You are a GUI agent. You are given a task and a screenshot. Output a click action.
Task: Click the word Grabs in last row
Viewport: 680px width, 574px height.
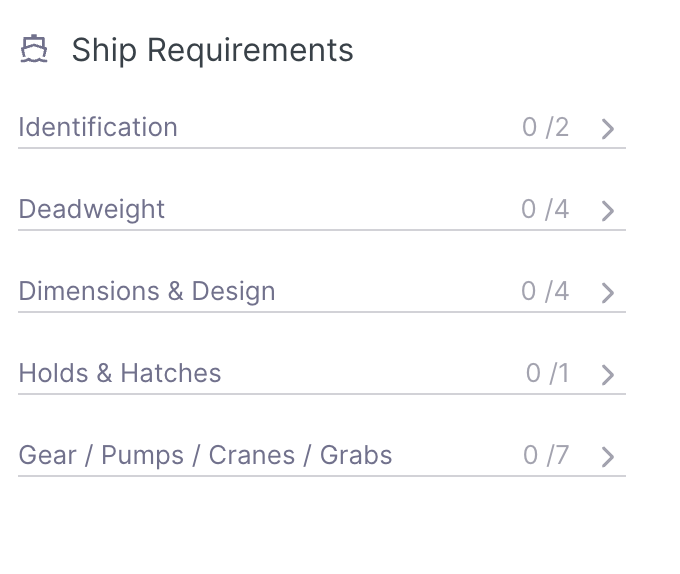pyautogui.click(x=356, y=455)
